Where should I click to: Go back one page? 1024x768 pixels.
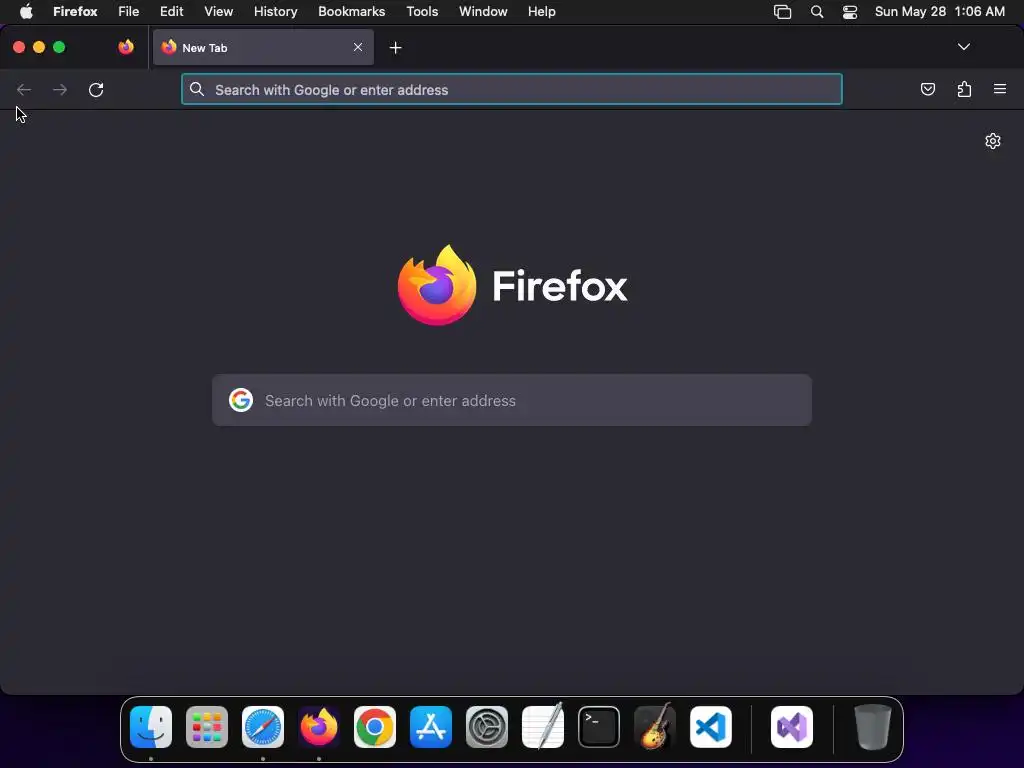(24, 89)
